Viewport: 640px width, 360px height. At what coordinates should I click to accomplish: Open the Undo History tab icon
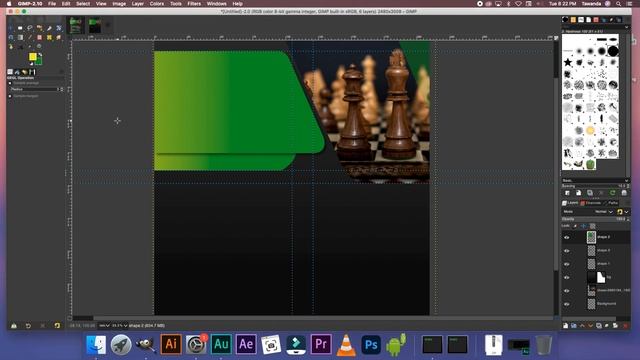24,72
